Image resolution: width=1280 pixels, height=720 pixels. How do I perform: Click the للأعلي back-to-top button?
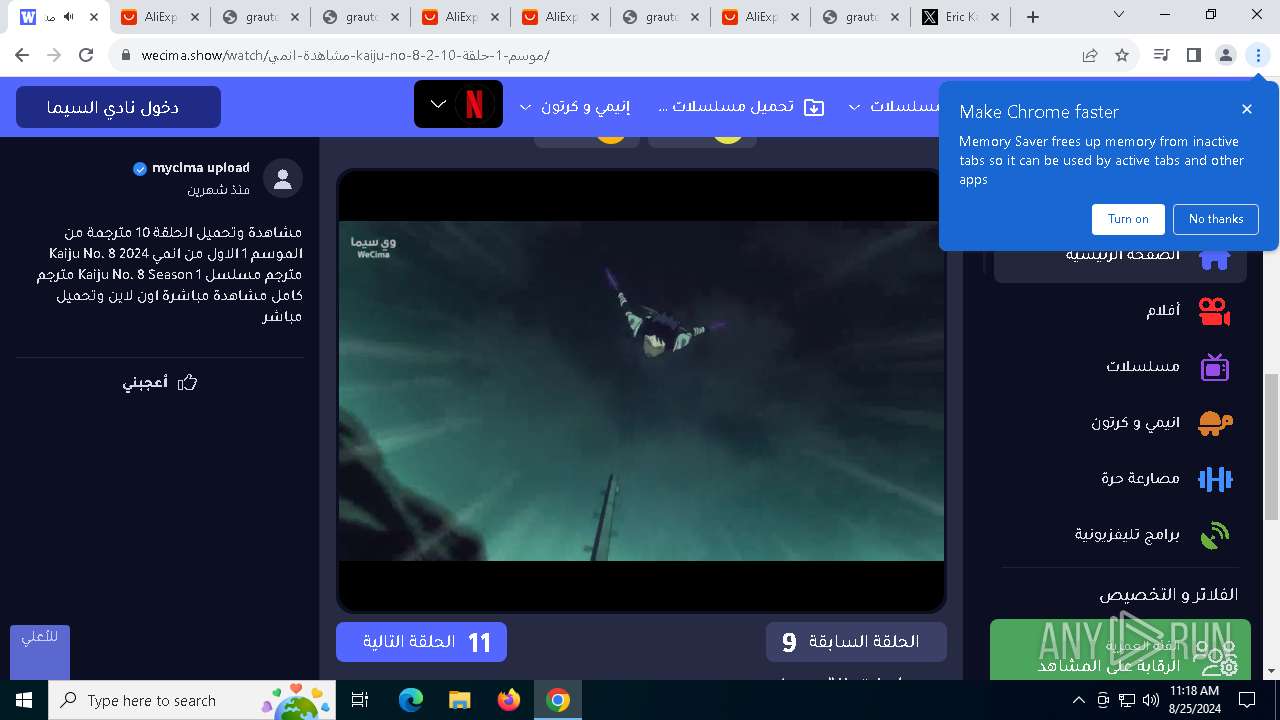40,652
